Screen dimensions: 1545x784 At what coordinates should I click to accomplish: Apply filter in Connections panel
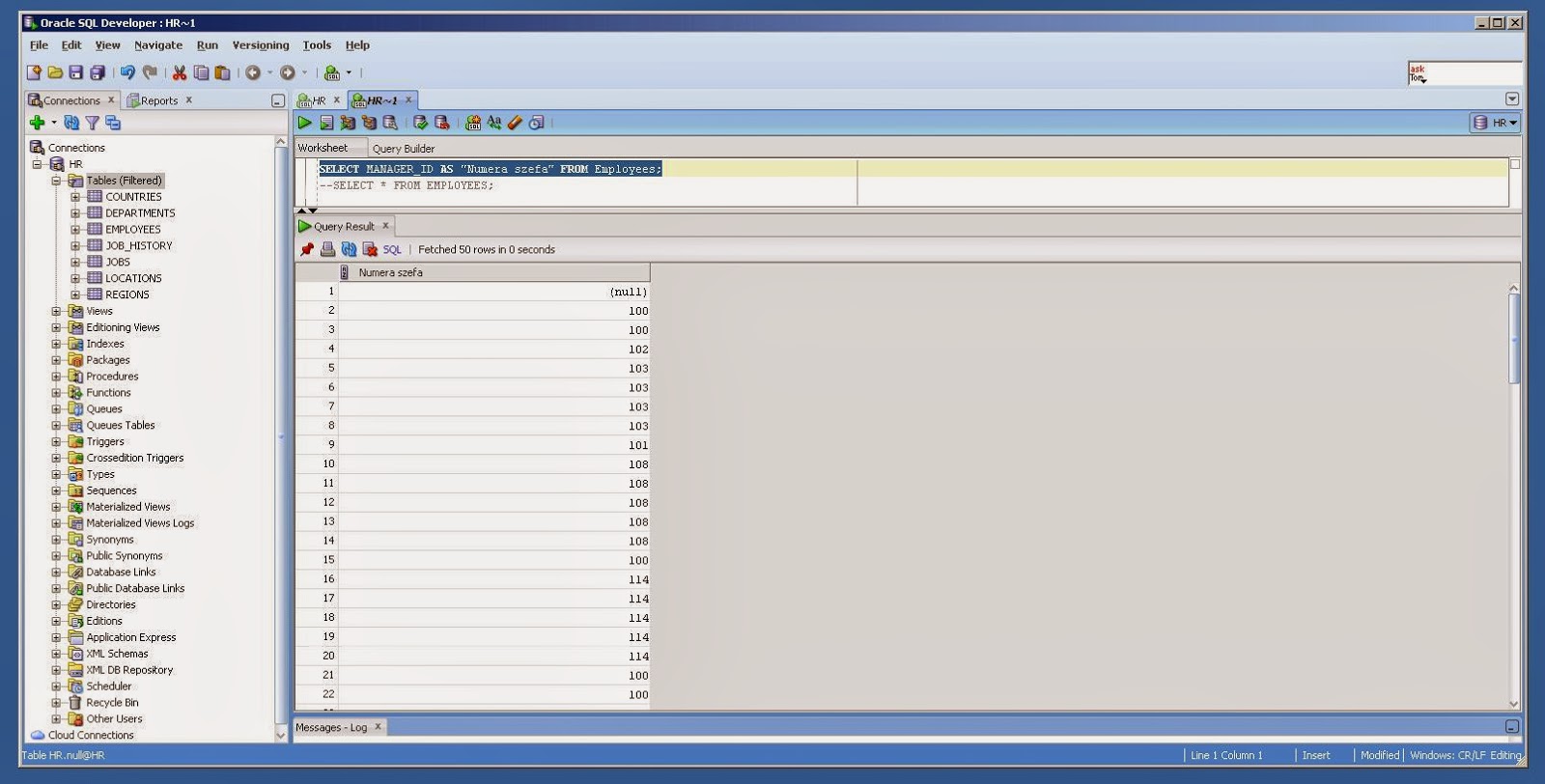point(93,123)
